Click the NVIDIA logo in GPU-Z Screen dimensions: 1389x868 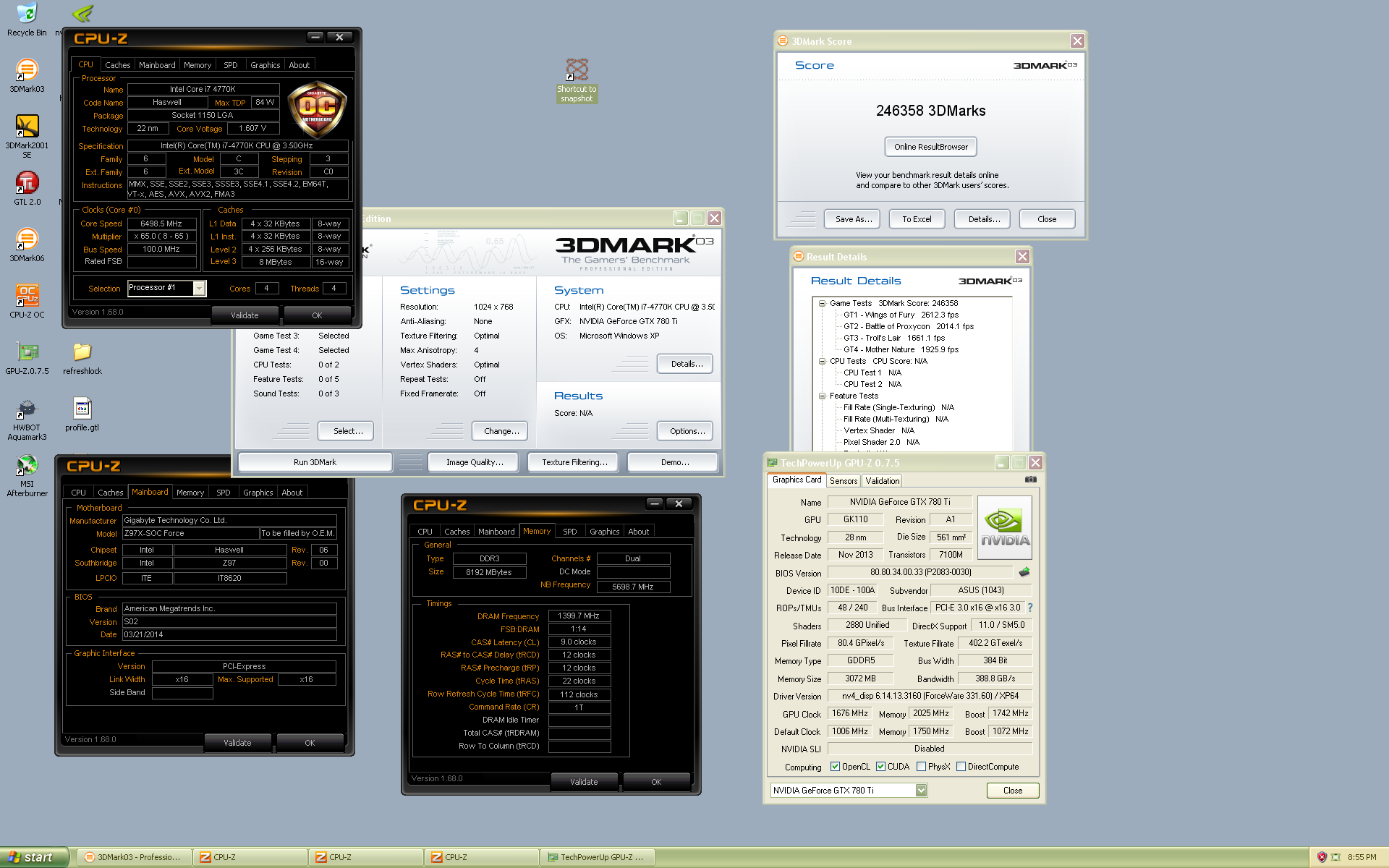[1004, 527]
